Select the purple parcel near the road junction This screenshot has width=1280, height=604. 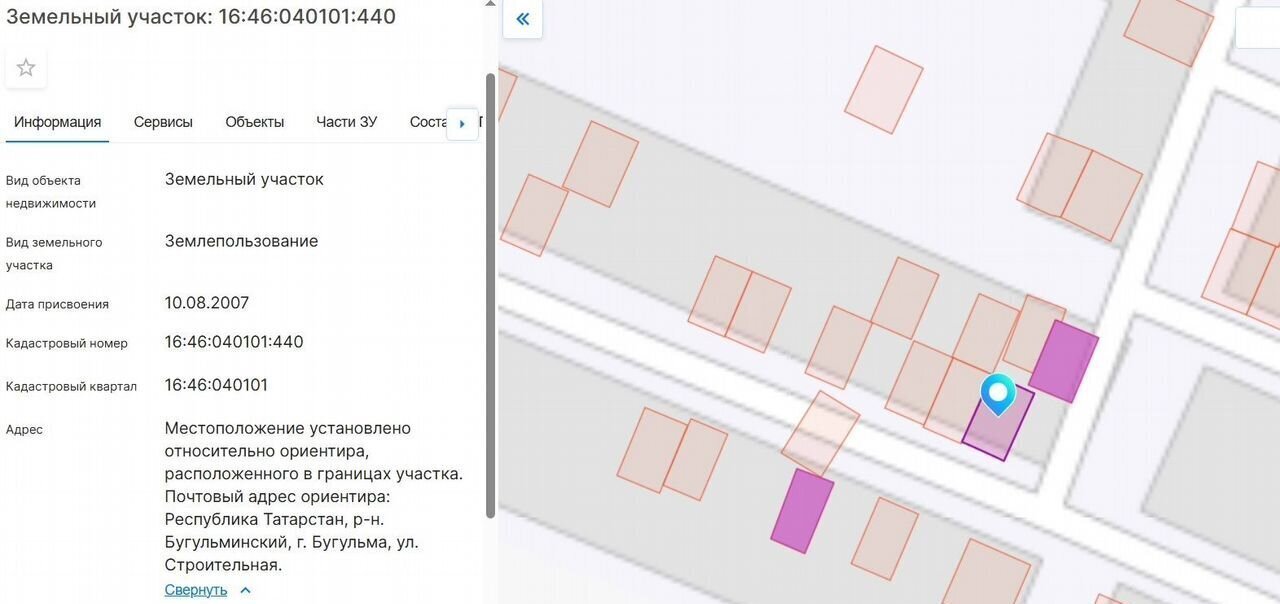1064,361
